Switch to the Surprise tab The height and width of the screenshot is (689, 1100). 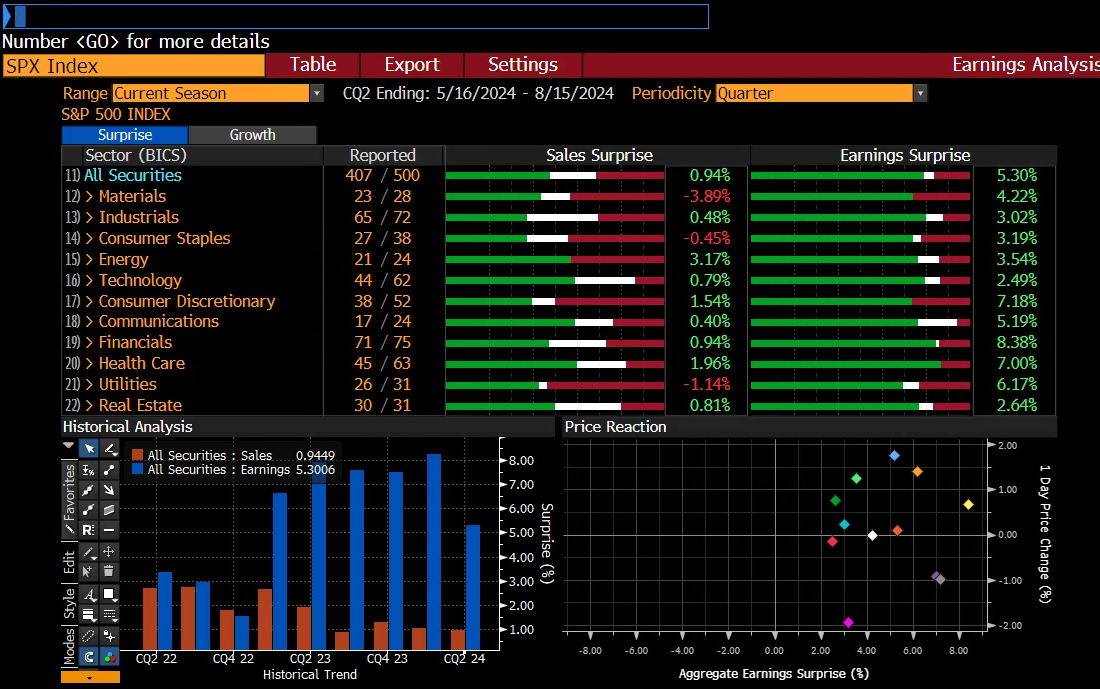(125, 135)
